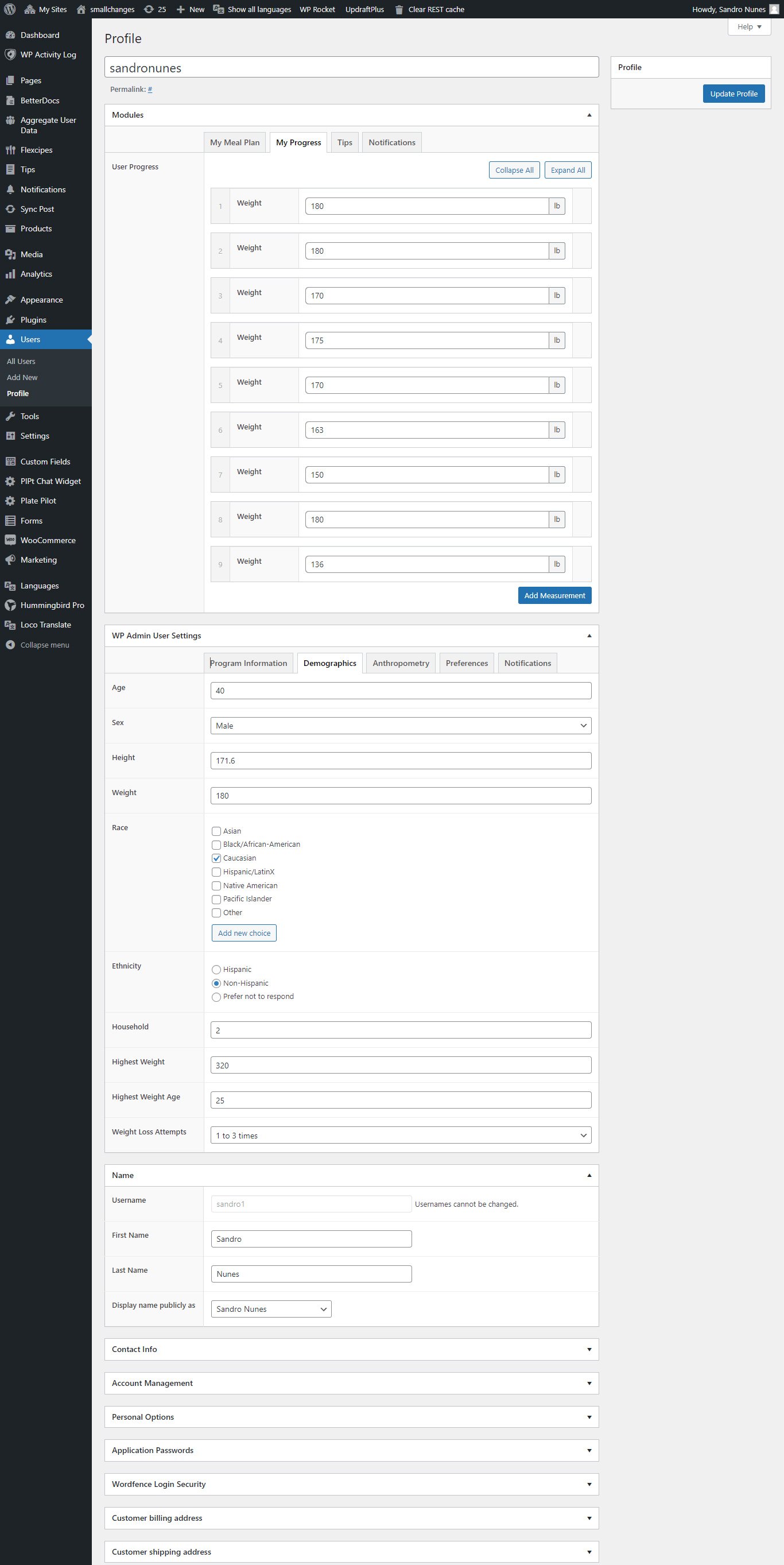Collapse the sidebar with Collapse menu
Screen dimensions: 784x1565
point(44,645)
